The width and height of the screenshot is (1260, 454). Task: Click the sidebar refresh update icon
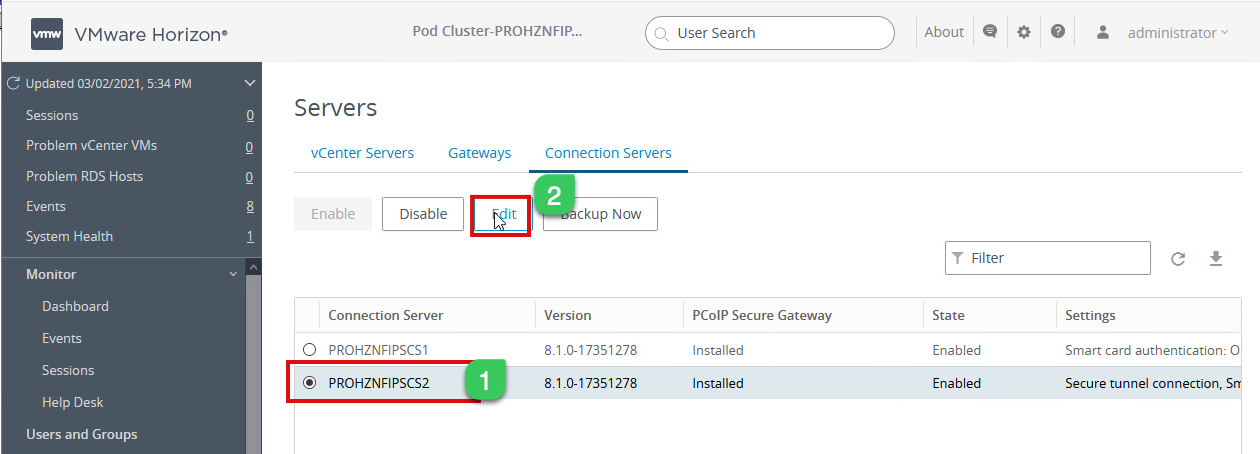[14, 84]
